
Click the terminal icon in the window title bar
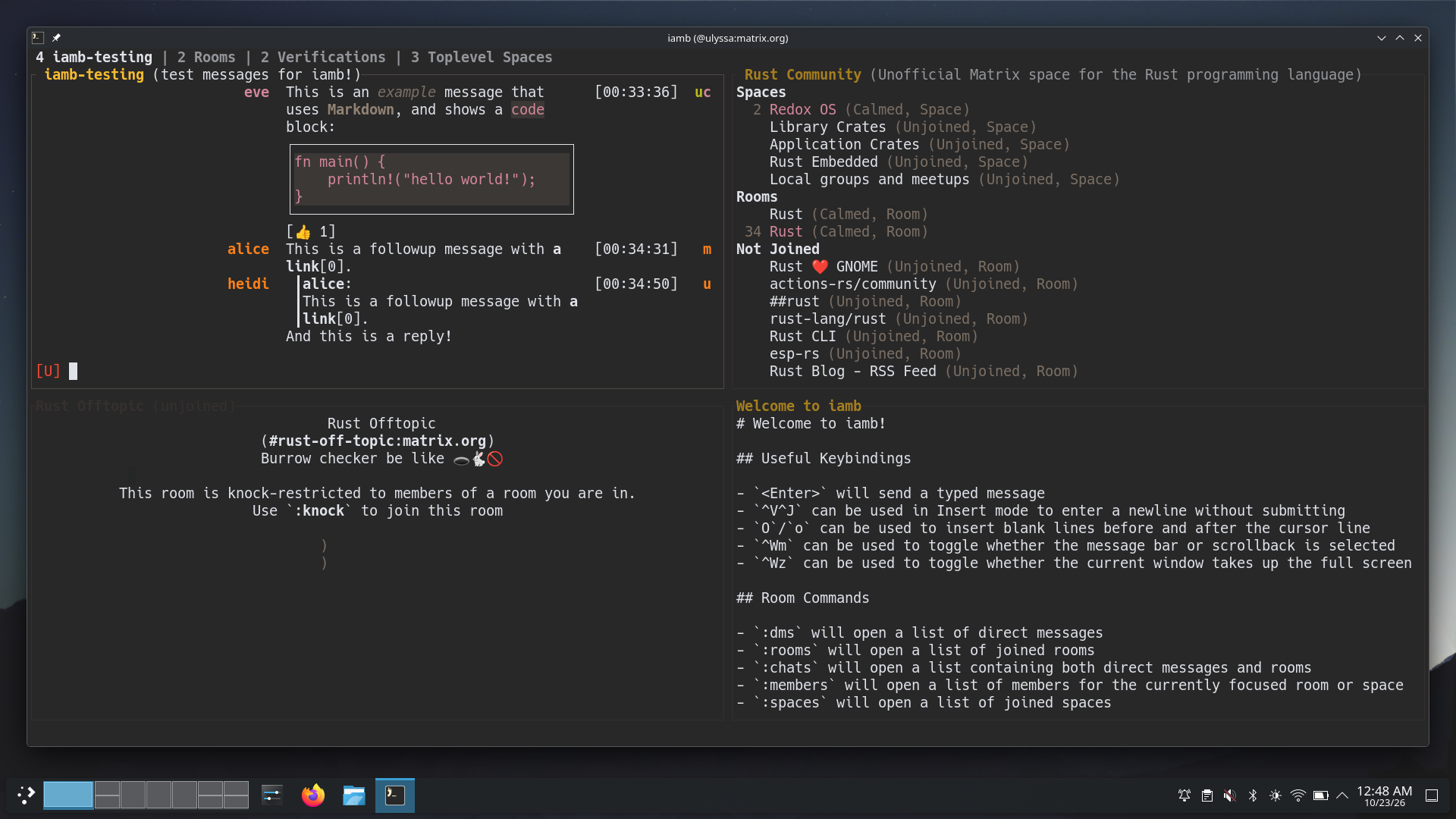tap(38, 38)
